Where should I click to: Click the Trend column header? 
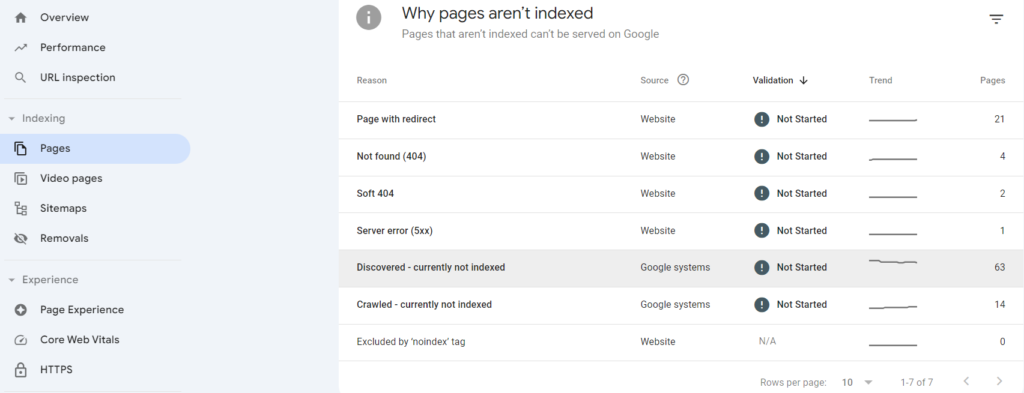pyautogui.click(x=880, y=80)
